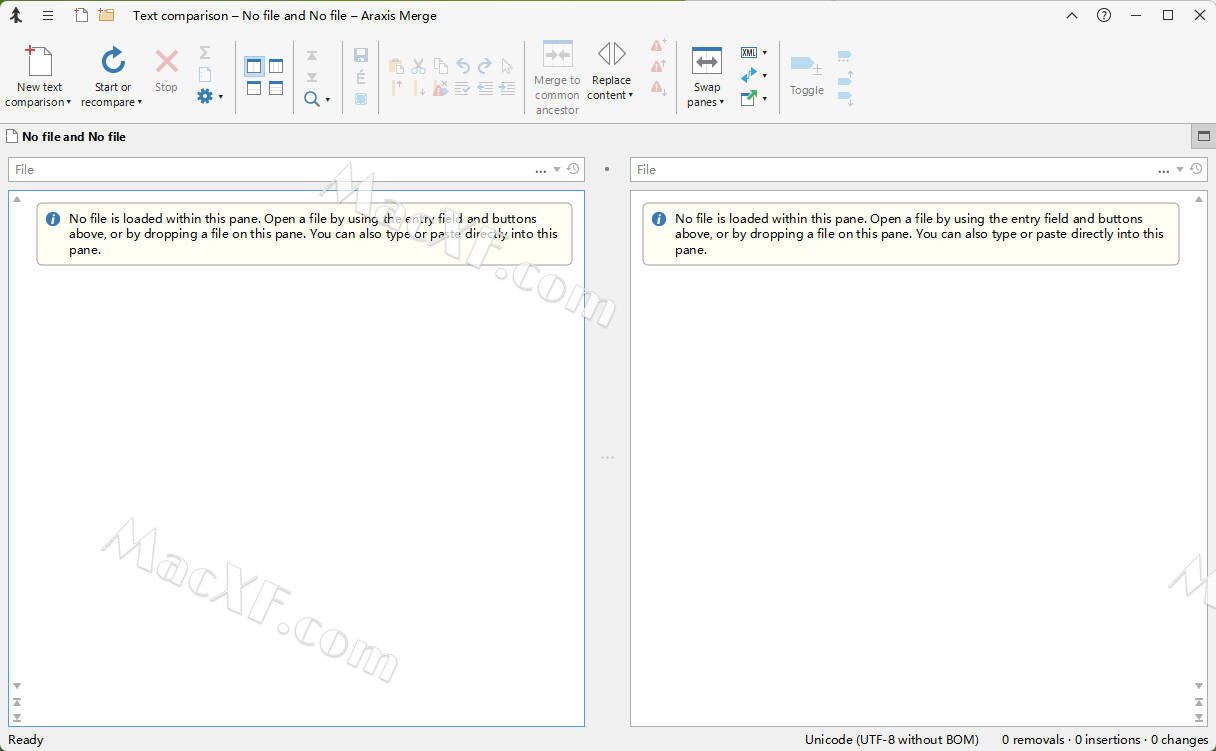Click the cut scissors icon
1216x751 pixels.
(x=419, y=66)
